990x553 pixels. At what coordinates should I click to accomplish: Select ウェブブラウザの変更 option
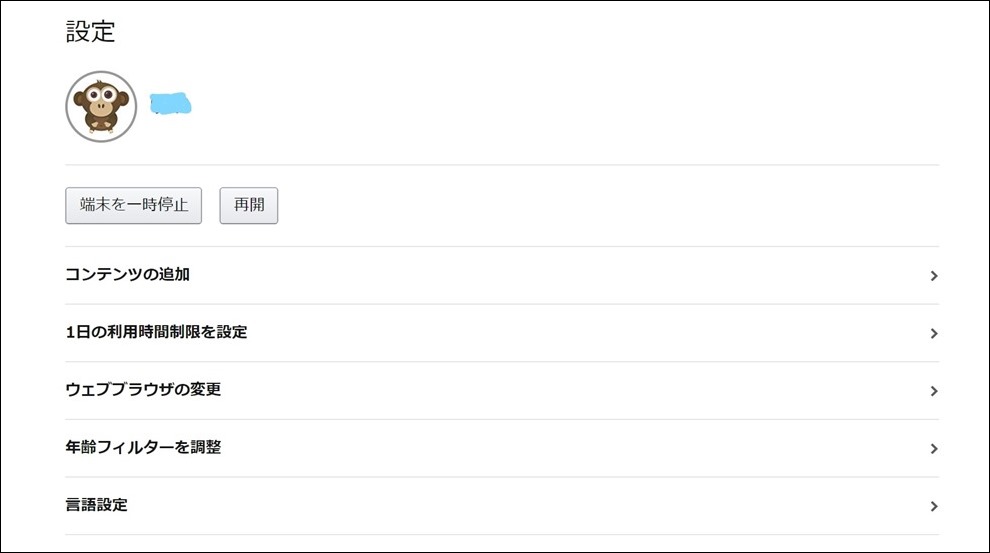(502, 390)
